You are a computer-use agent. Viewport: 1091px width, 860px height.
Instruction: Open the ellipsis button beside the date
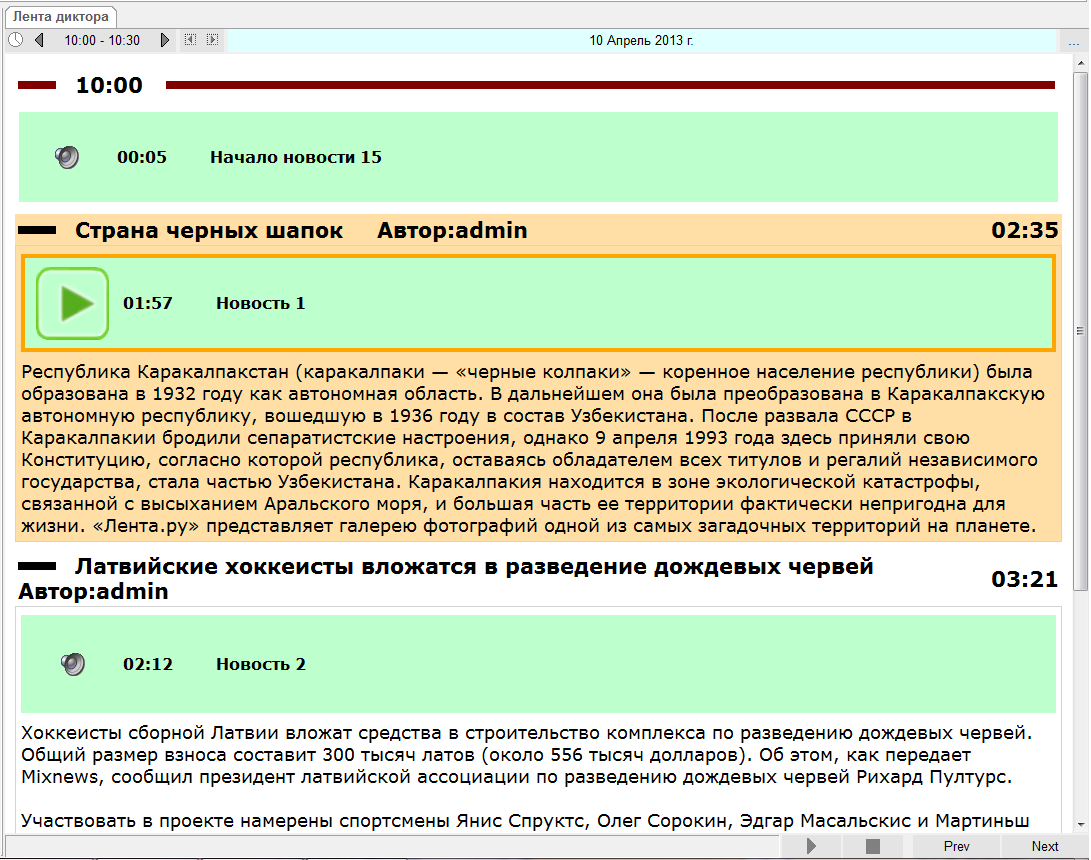(1073, 42)
